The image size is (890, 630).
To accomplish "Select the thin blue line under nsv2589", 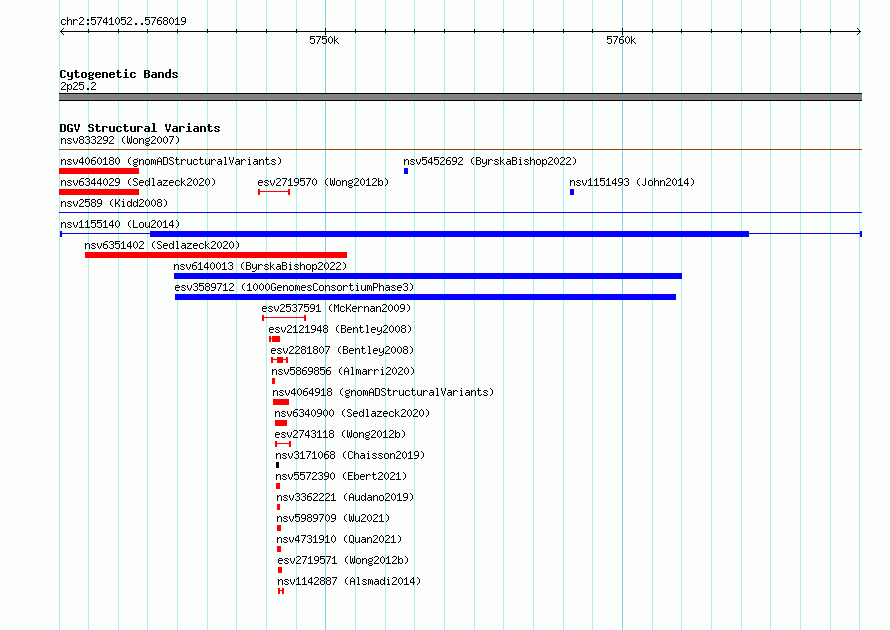I will click(x=460, y=212).
